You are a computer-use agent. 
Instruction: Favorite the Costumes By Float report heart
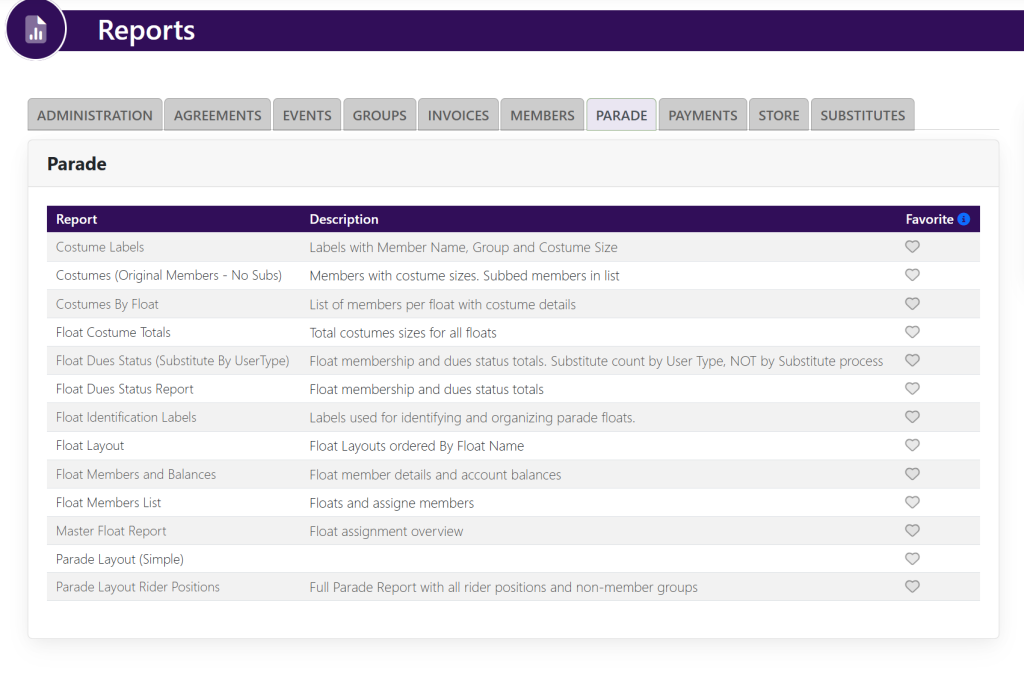(912, 304)
